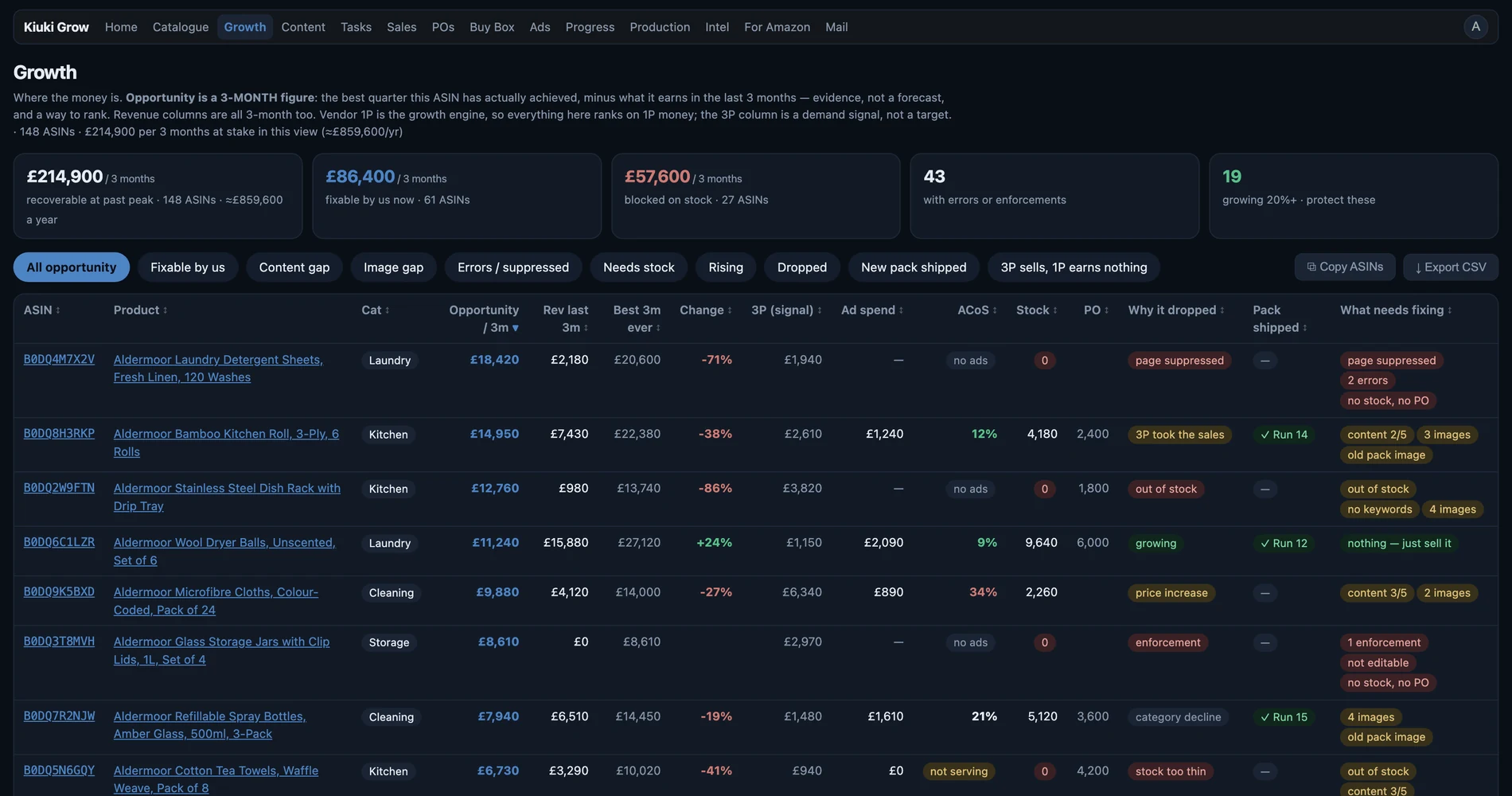
Task: Click the page suppressed reason badge
Action: (1179, 361)
